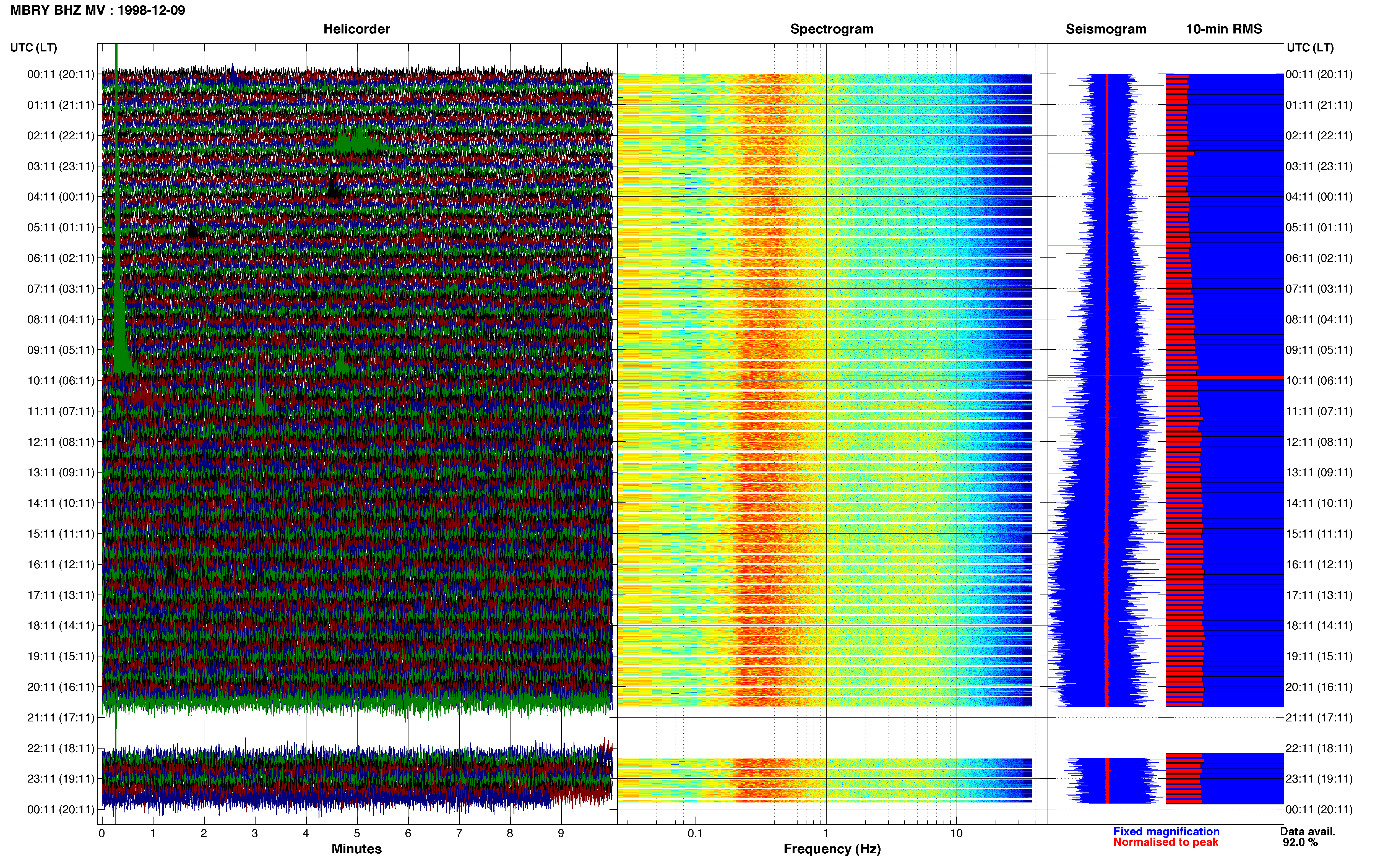1388x868 pixels.
Task: Click left time label '05:11 (01:11)'
Action: point(60,227)
